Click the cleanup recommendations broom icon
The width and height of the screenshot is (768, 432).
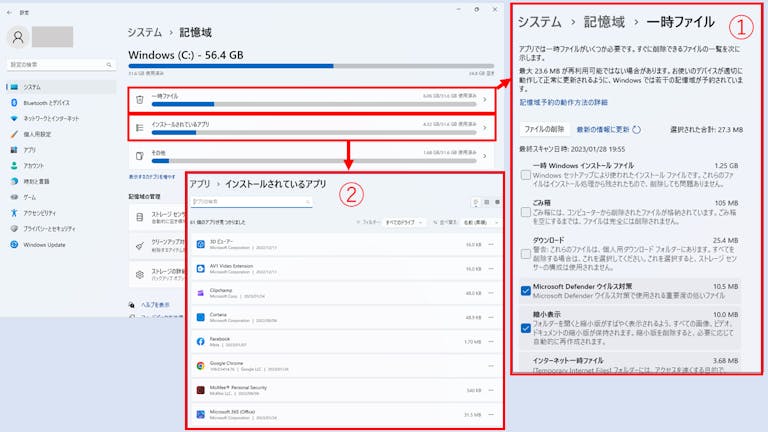140,246
